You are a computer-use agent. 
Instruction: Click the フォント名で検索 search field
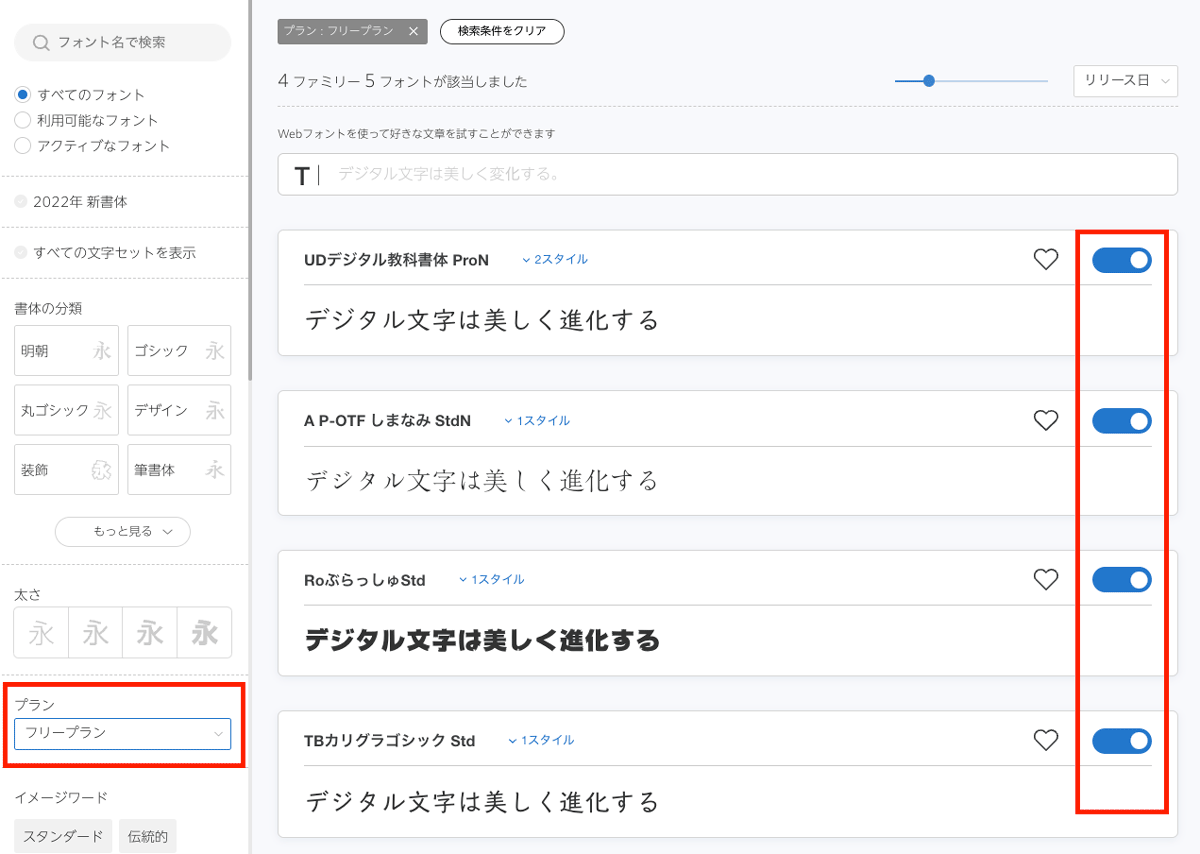(122, 43)
